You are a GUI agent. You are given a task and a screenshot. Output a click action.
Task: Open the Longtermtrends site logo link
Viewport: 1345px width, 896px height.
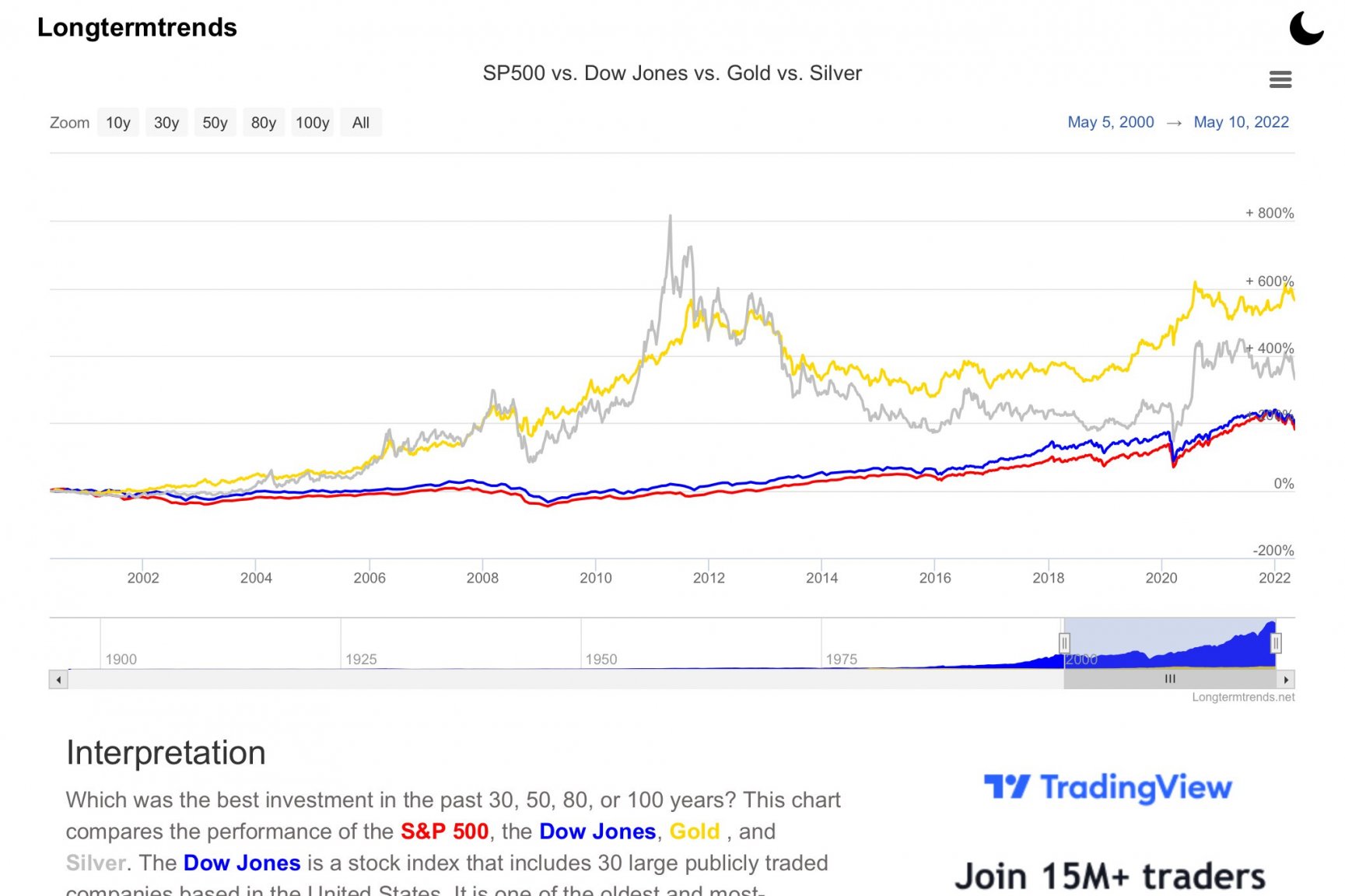(137, 27)
